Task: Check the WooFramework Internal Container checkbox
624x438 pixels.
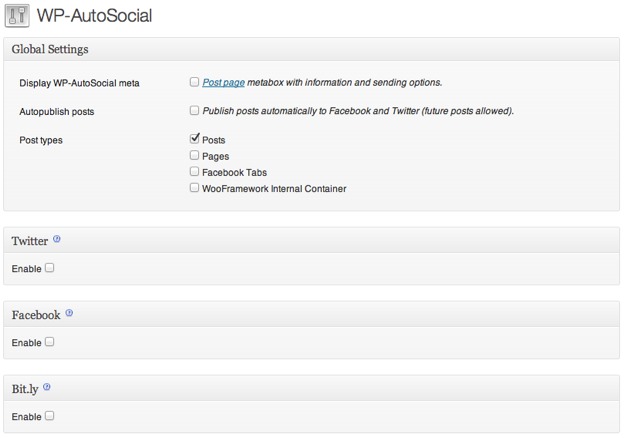Action: pyautogui.click(x=194, y=187)
